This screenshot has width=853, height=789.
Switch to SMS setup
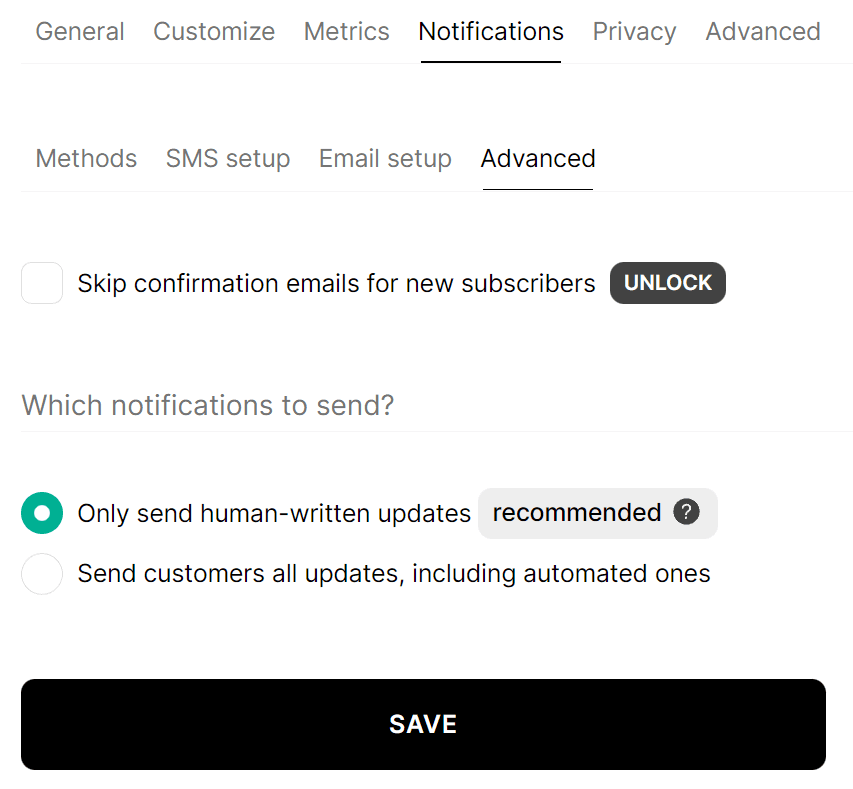click(227, 158)
